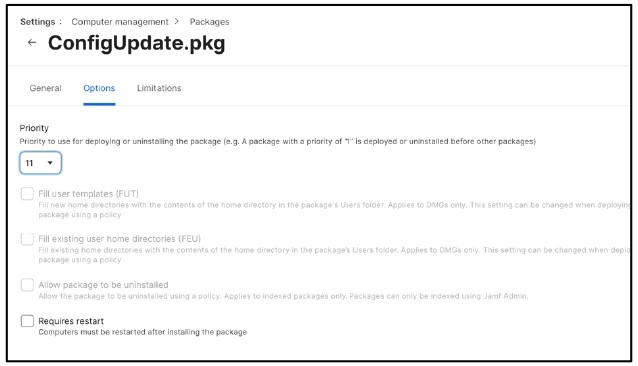
Task: Click the Requires restart label text
Action: [71, 321]
